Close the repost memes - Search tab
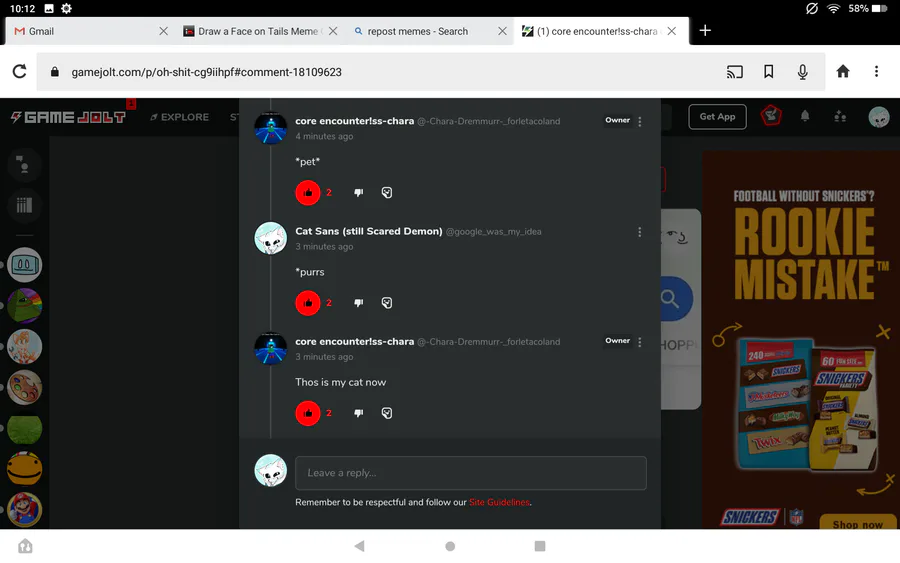The image size is (900, 563). click(502, 31)
